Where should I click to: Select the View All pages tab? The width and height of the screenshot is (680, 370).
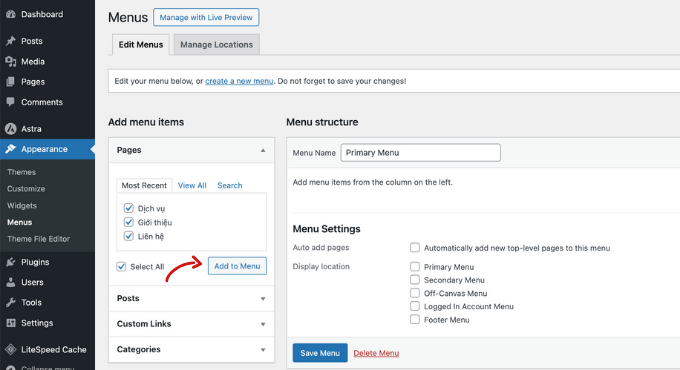coord(192,185)
